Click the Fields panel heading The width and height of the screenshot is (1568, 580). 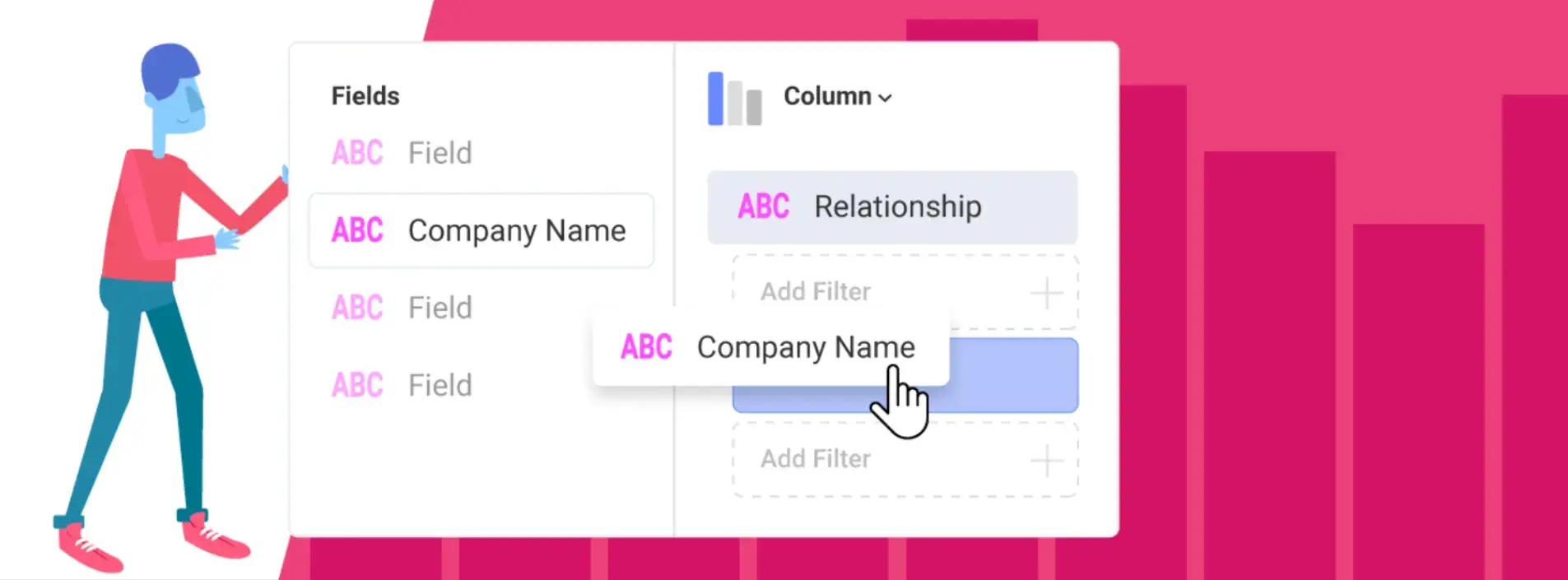365,96
